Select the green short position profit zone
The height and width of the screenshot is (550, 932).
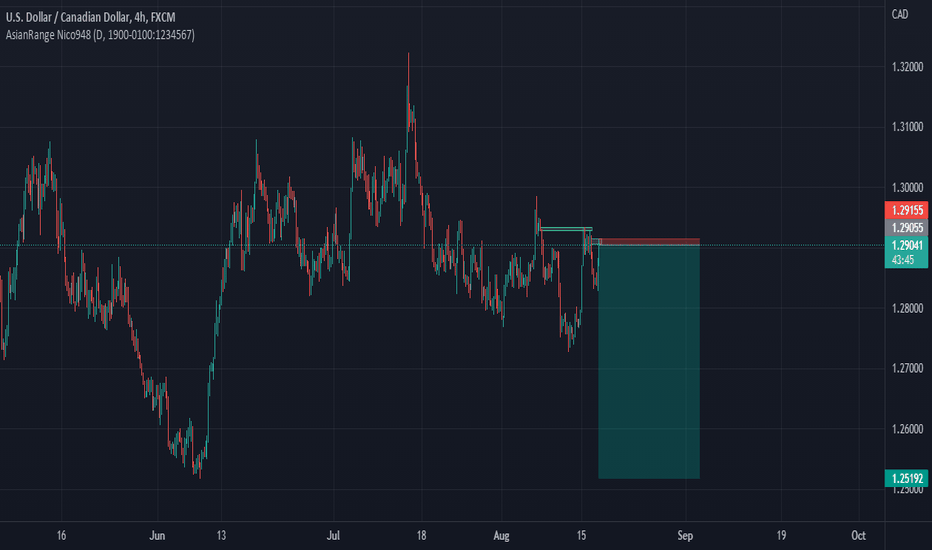point(649,362)
